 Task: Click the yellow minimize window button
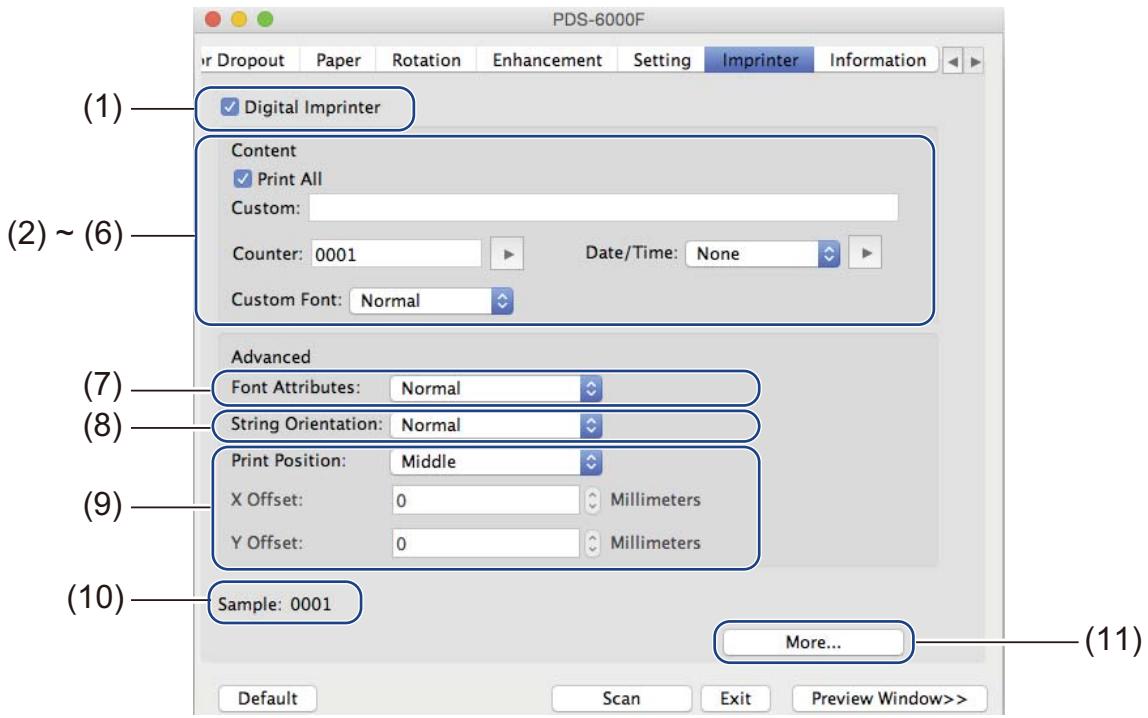[x=239, y=20]
